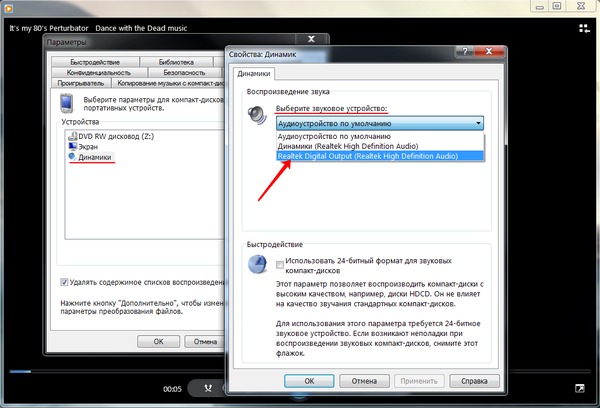Select DVD RW дисковод (Z:) device
600x408 pixels.
tap(111, 136)
